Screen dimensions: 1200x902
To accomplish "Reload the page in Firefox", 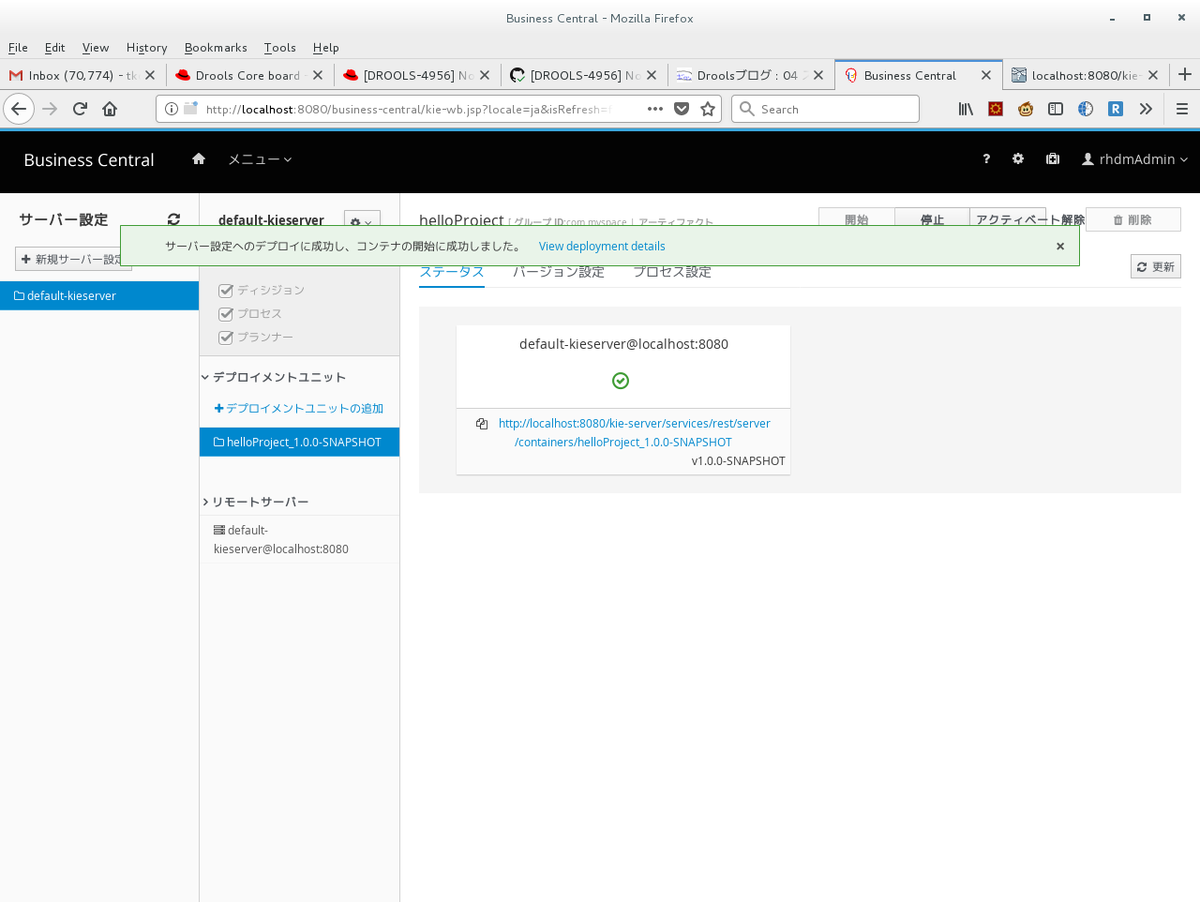I will pos(80,109).
